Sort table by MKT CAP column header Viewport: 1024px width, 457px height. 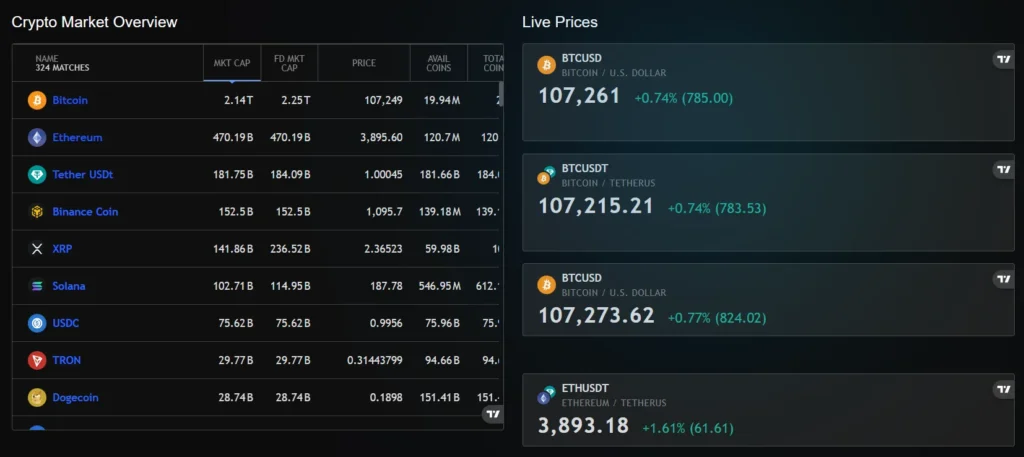point(232,63)
